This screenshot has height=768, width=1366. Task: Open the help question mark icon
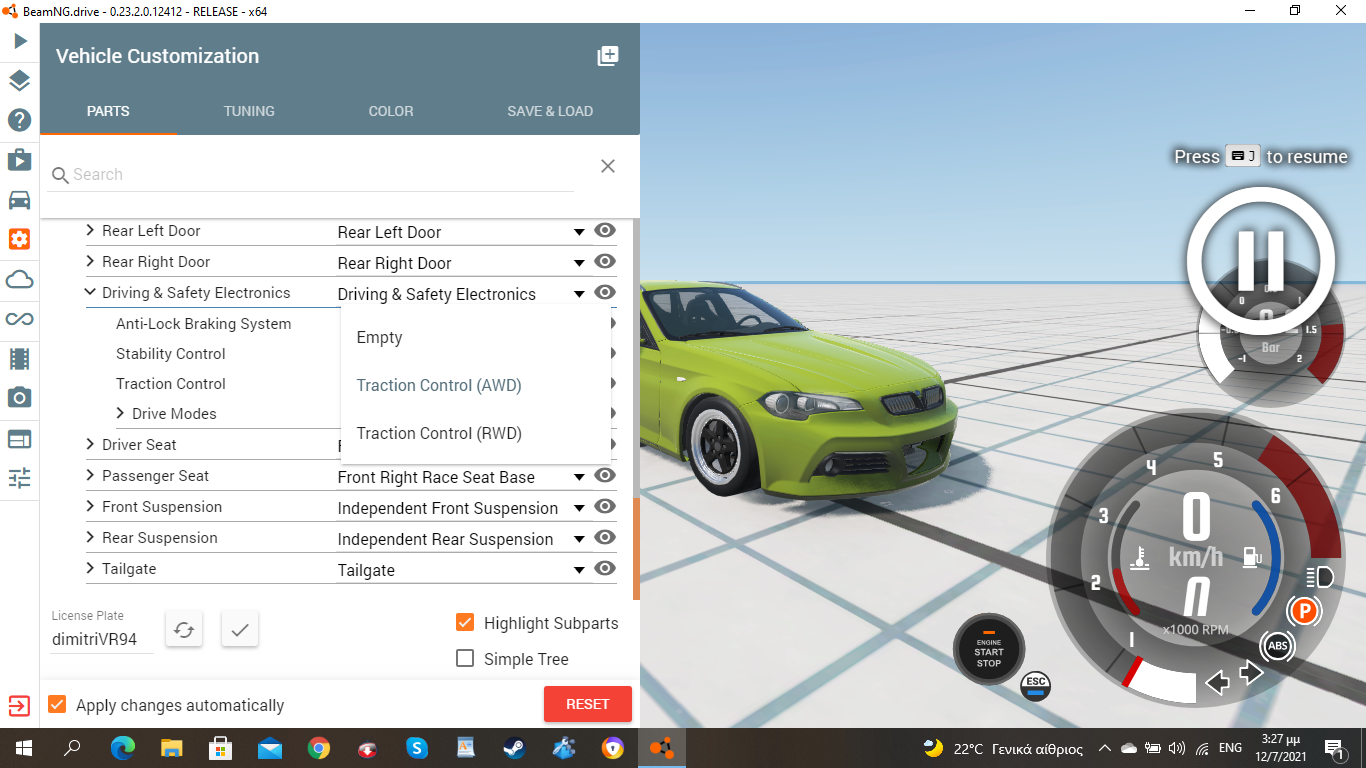click(x=20, y=120)
